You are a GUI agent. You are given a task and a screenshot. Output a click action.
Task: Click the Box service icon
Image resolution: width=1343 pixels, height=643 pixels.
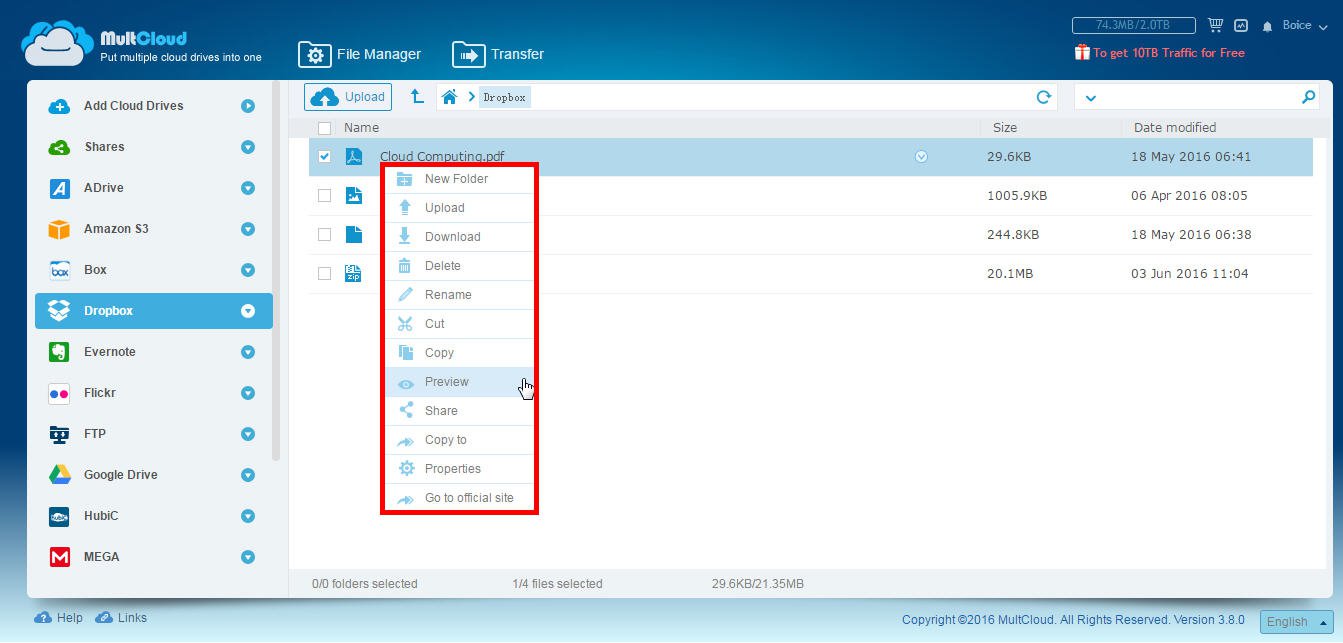pyautogui.click(x=59, y=270)
